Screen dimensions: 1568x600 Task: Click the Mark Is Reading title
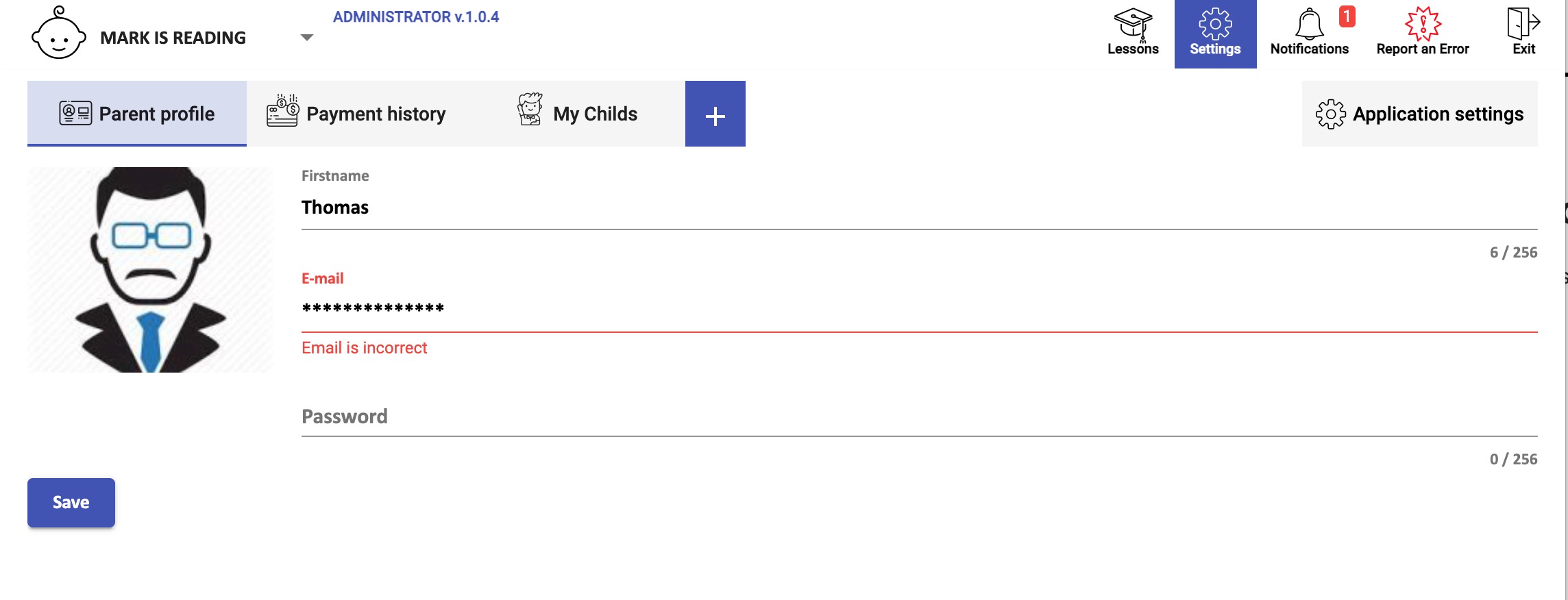click(173, 38)
